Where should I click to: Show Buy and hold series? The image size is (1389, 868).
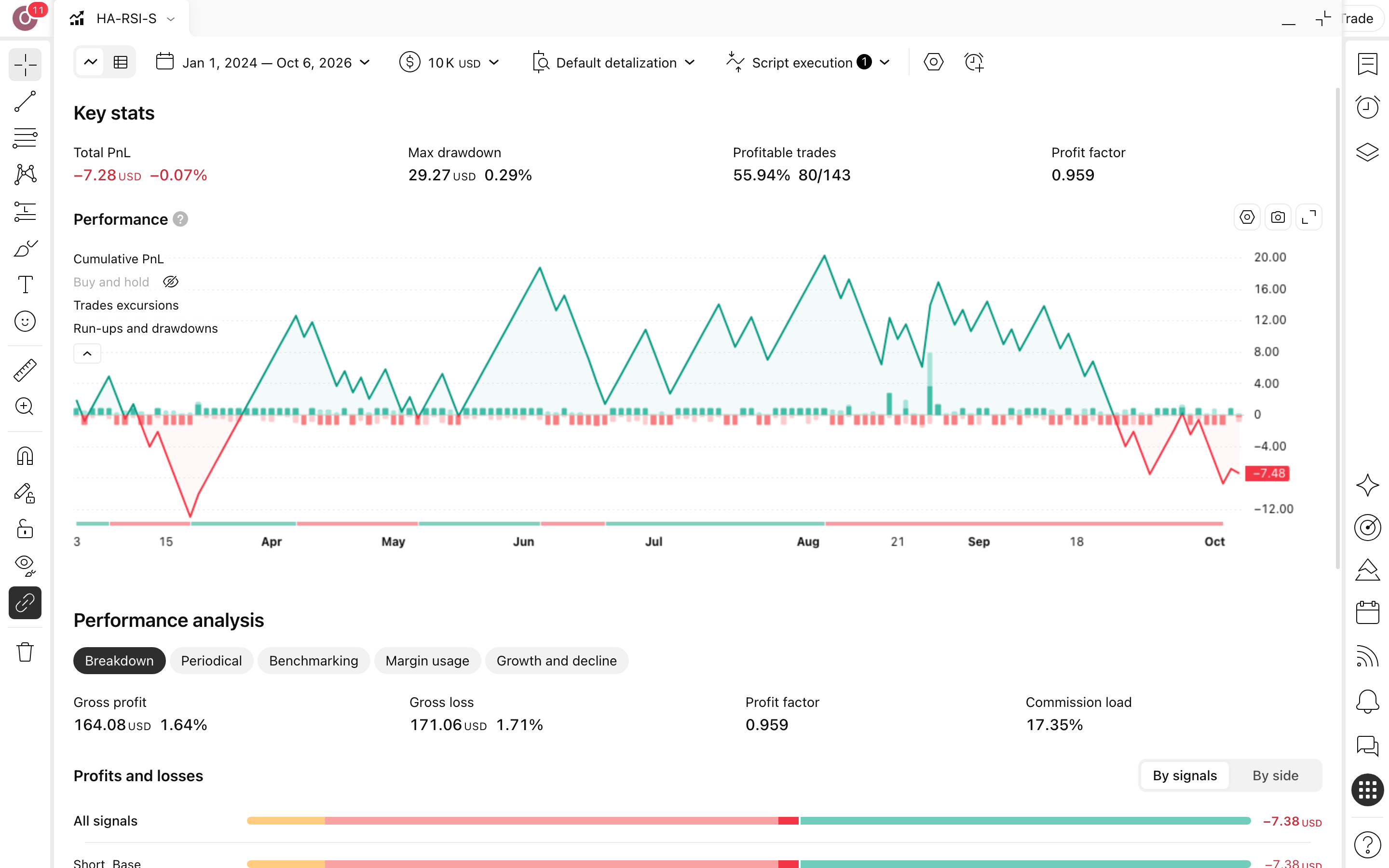(170, 282)
